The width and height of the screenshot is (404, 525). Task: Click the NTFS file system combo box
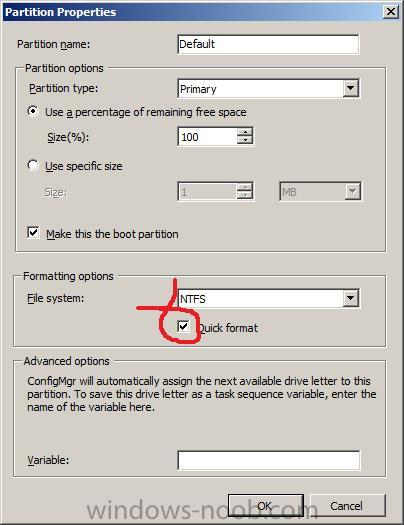pos(268,298)
